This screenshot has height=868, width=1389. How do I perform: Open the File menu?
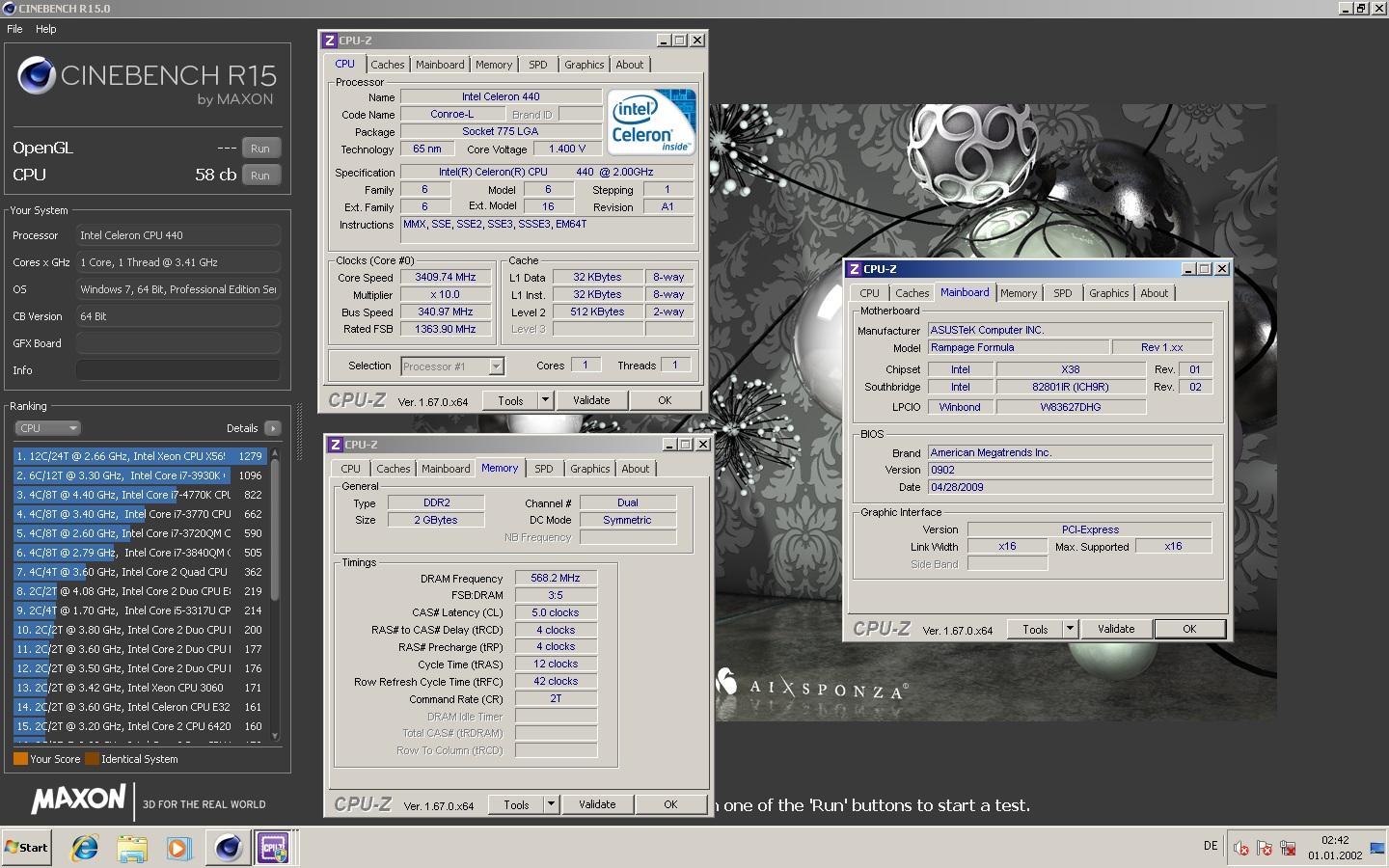14,29
